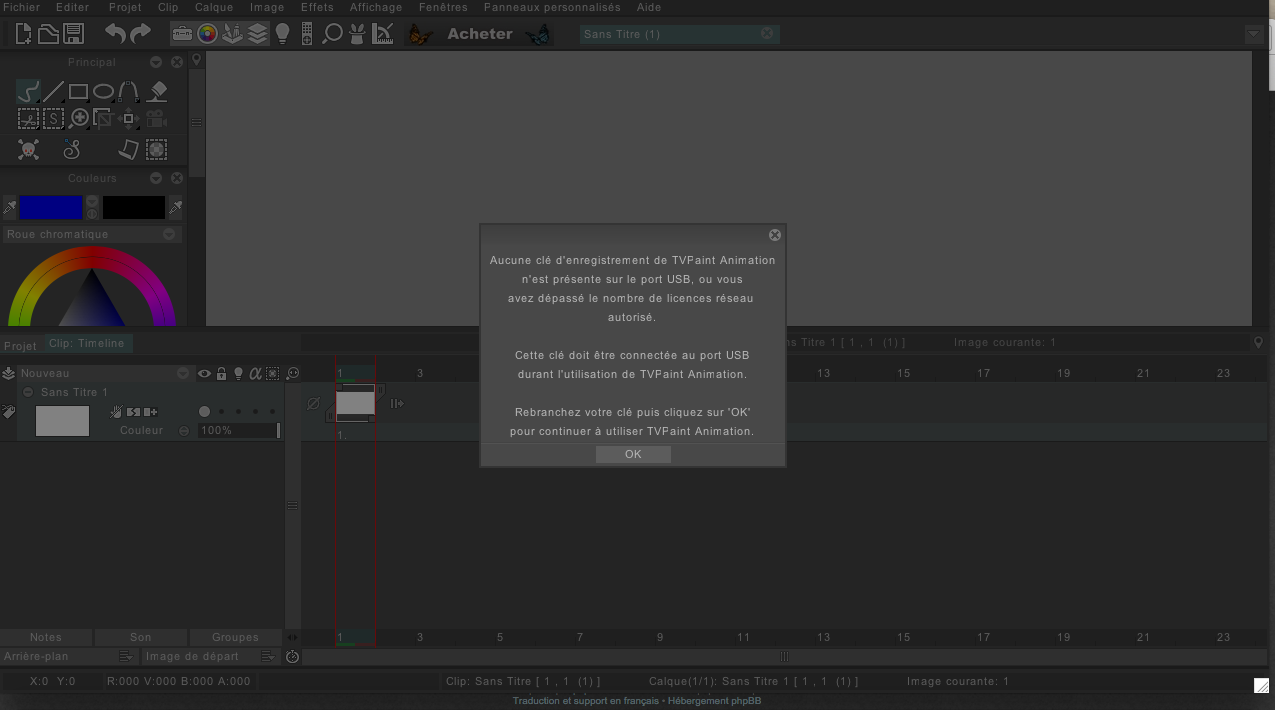The image size is (1275, 710).
Task: Select the zoom magnifier tool in Principal panel
Action: click(79, 119)
